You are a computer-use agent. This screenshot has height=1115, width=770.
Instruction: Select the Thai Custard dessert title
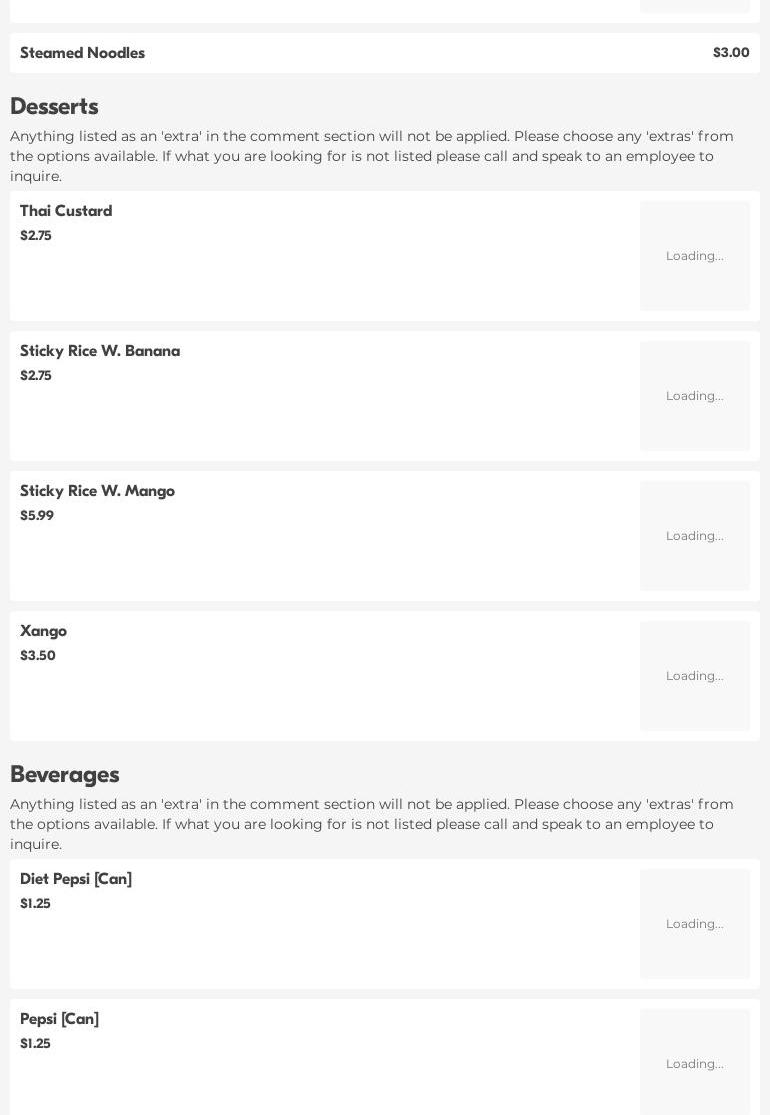[66, 211]
